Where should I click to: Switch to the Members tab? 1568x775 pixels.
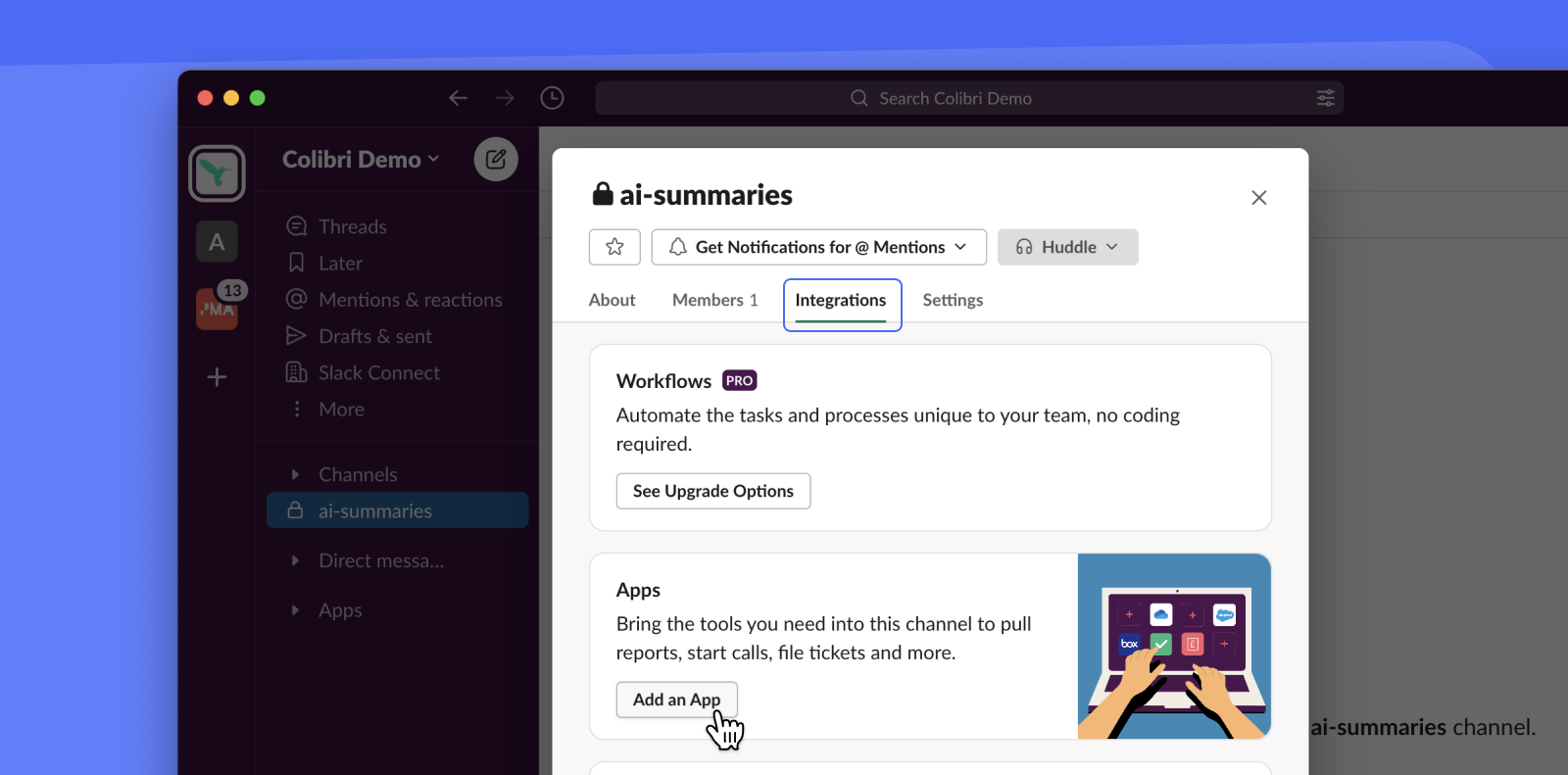click(x=715, y=300)
